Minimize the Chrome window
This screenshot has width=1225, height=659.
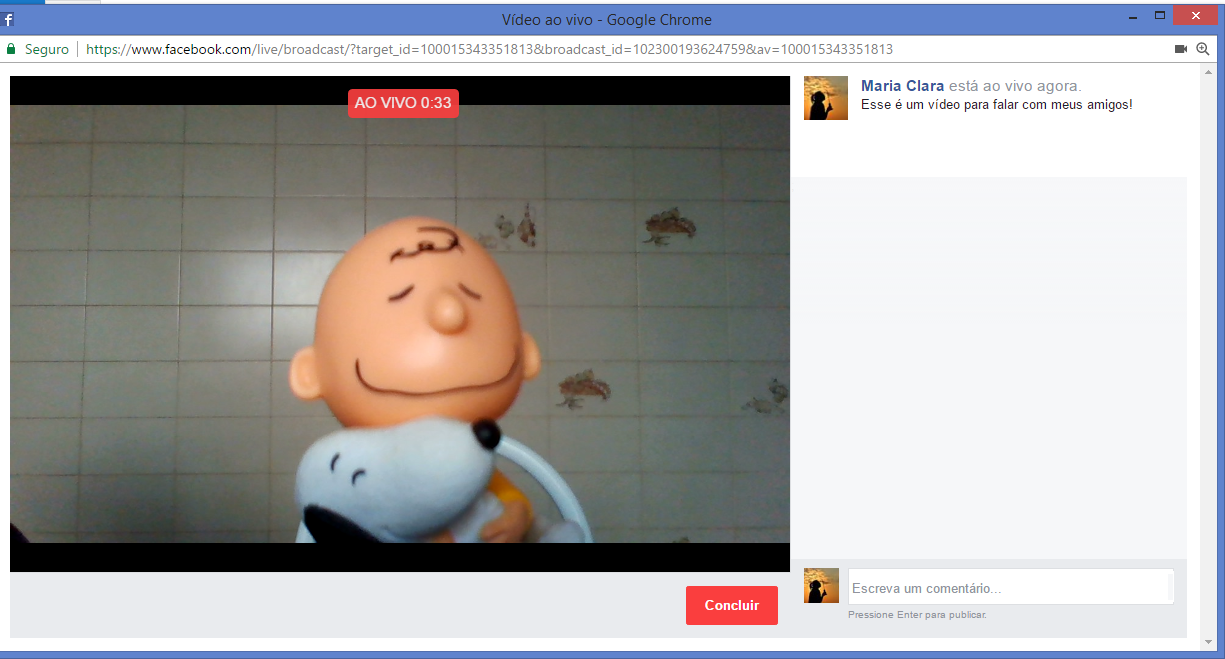pos(1133,17)
